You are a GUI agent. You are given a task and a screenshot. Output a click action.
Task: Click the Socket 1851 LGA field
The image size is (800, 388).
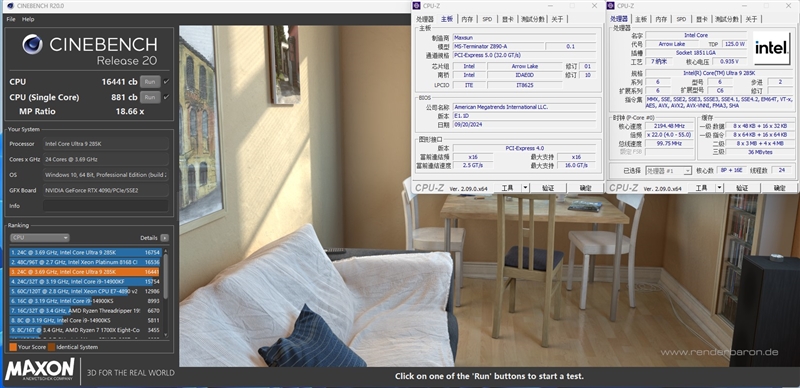(696, 53)
